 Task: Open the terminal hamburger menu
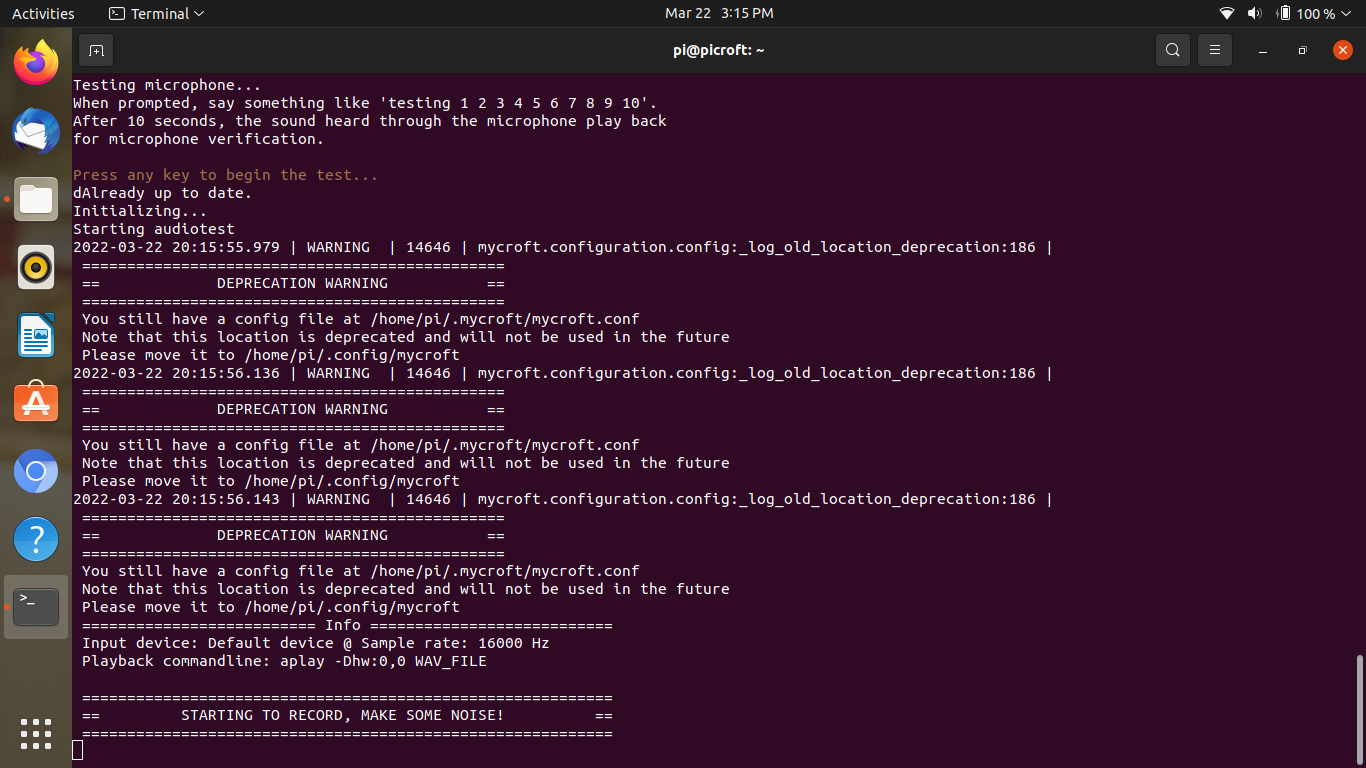coord(1215,50)
